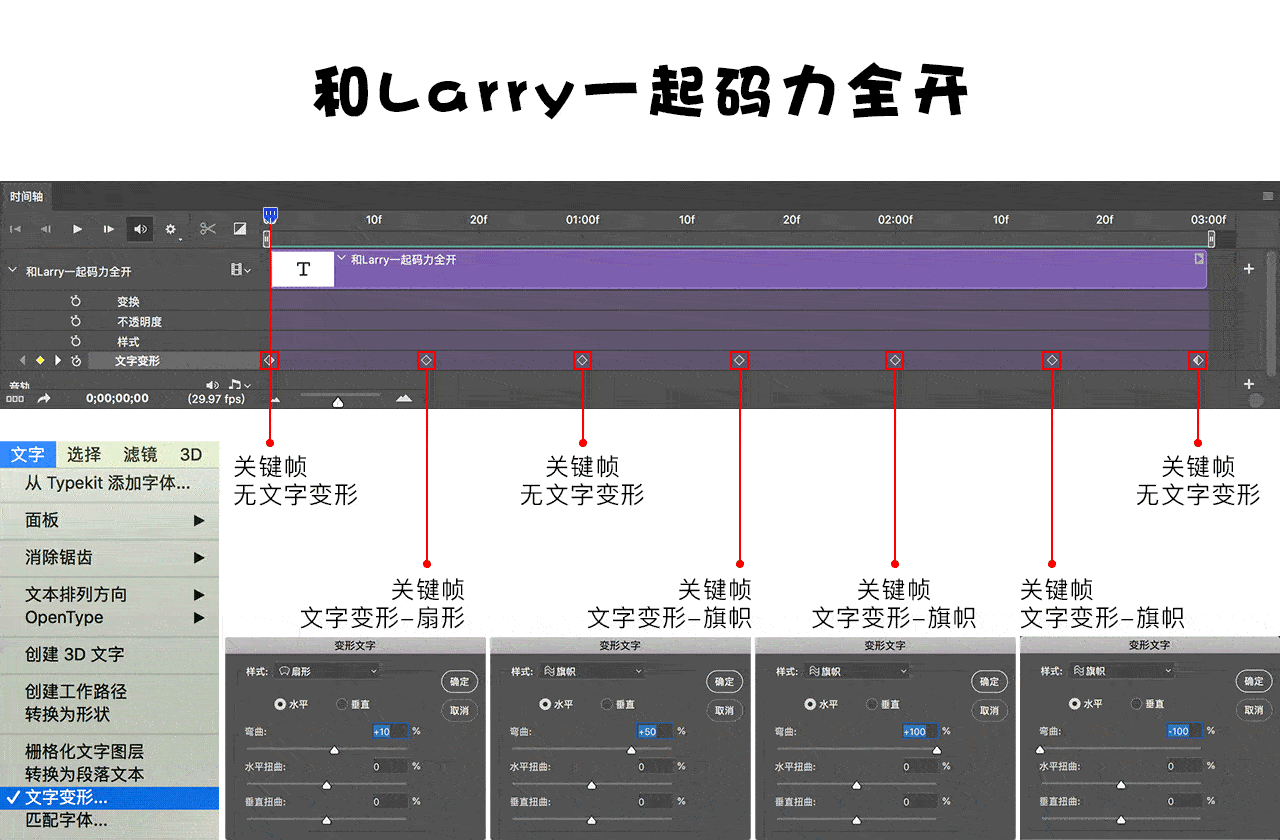Open the 滤镜 menu
Viewport: 1280px width, 840px height.
click(x=140, y=455)
